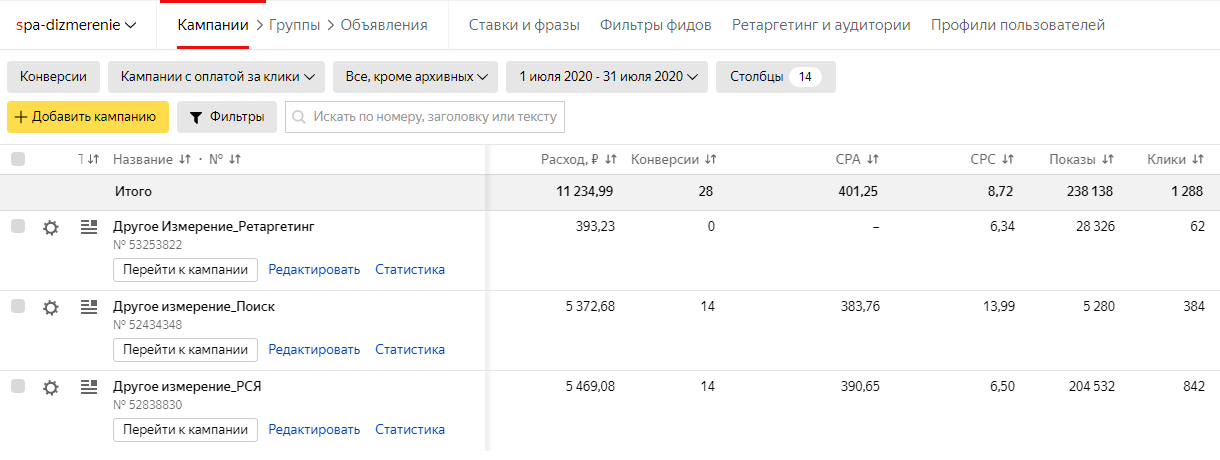Open the Фильтры funnel button
Viewport: 1220px width, 460px height.
coord(227,117)
